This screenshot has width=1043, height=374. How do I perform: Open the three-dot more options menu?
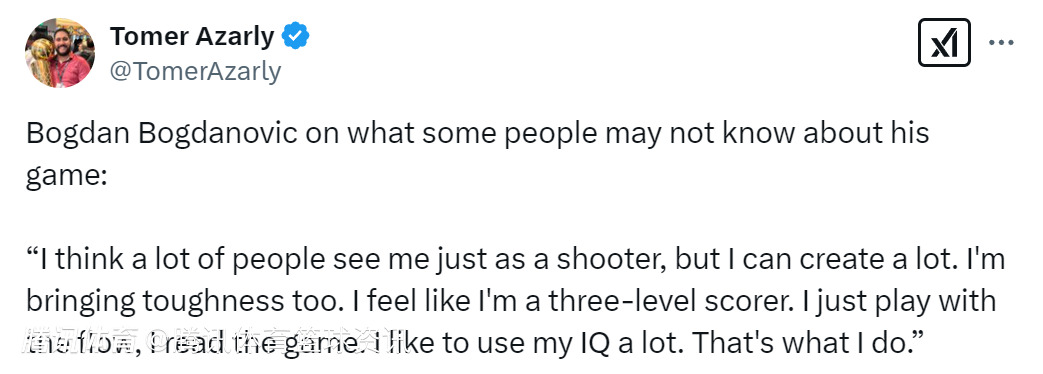tap(1000, 43)
